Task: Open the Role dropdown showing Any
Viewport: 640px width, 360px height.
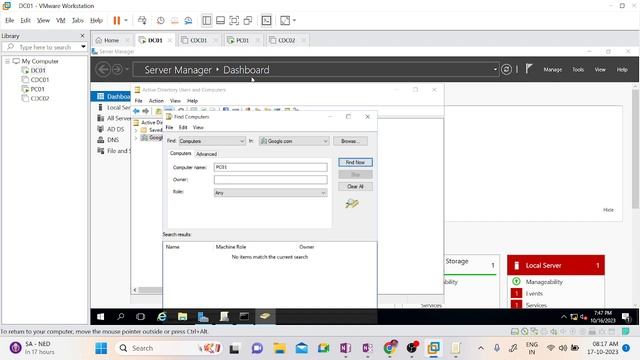Action: coord(271,193)
